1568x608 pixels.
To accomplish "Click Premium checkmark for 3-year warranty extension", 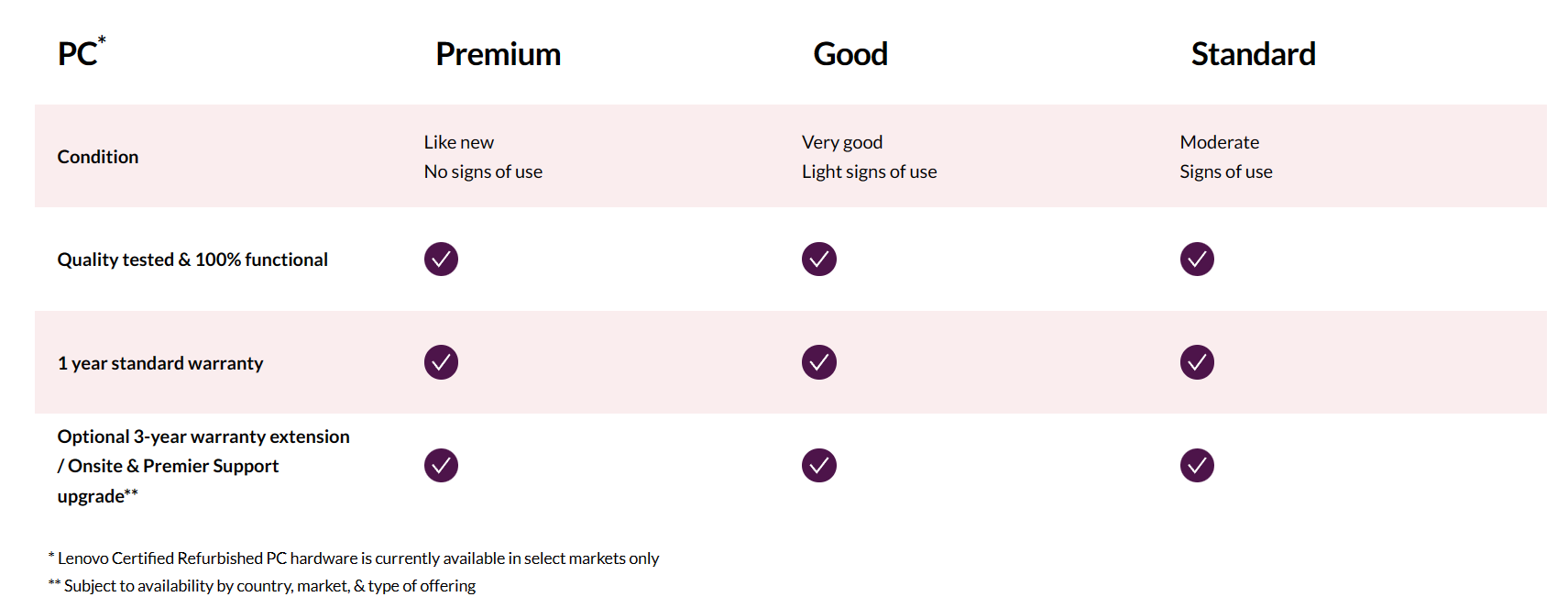I will [441, 466].
